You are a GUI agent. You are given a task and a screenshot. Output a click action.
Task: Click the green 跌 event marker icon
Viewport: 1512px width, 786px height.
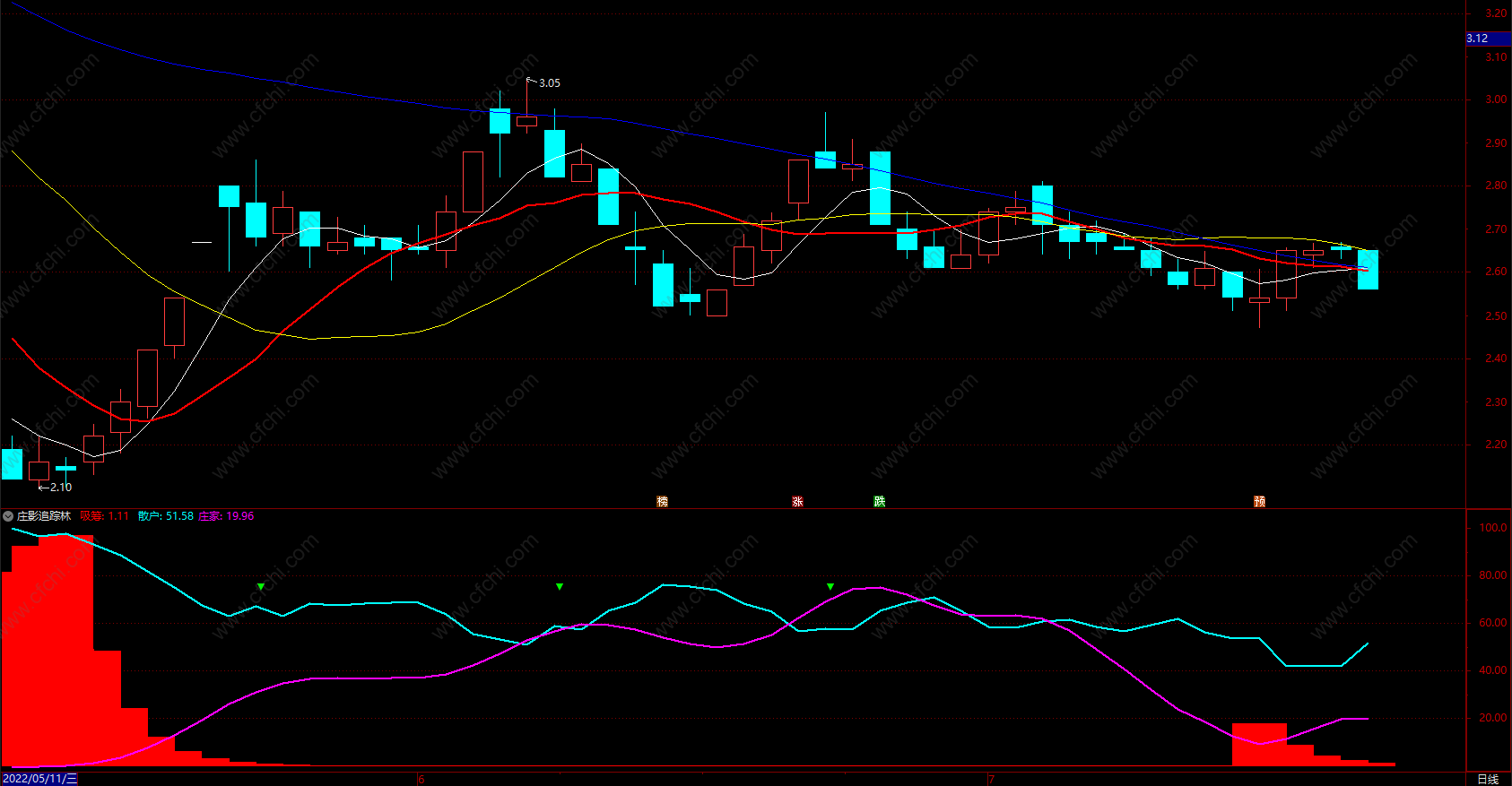879,501
